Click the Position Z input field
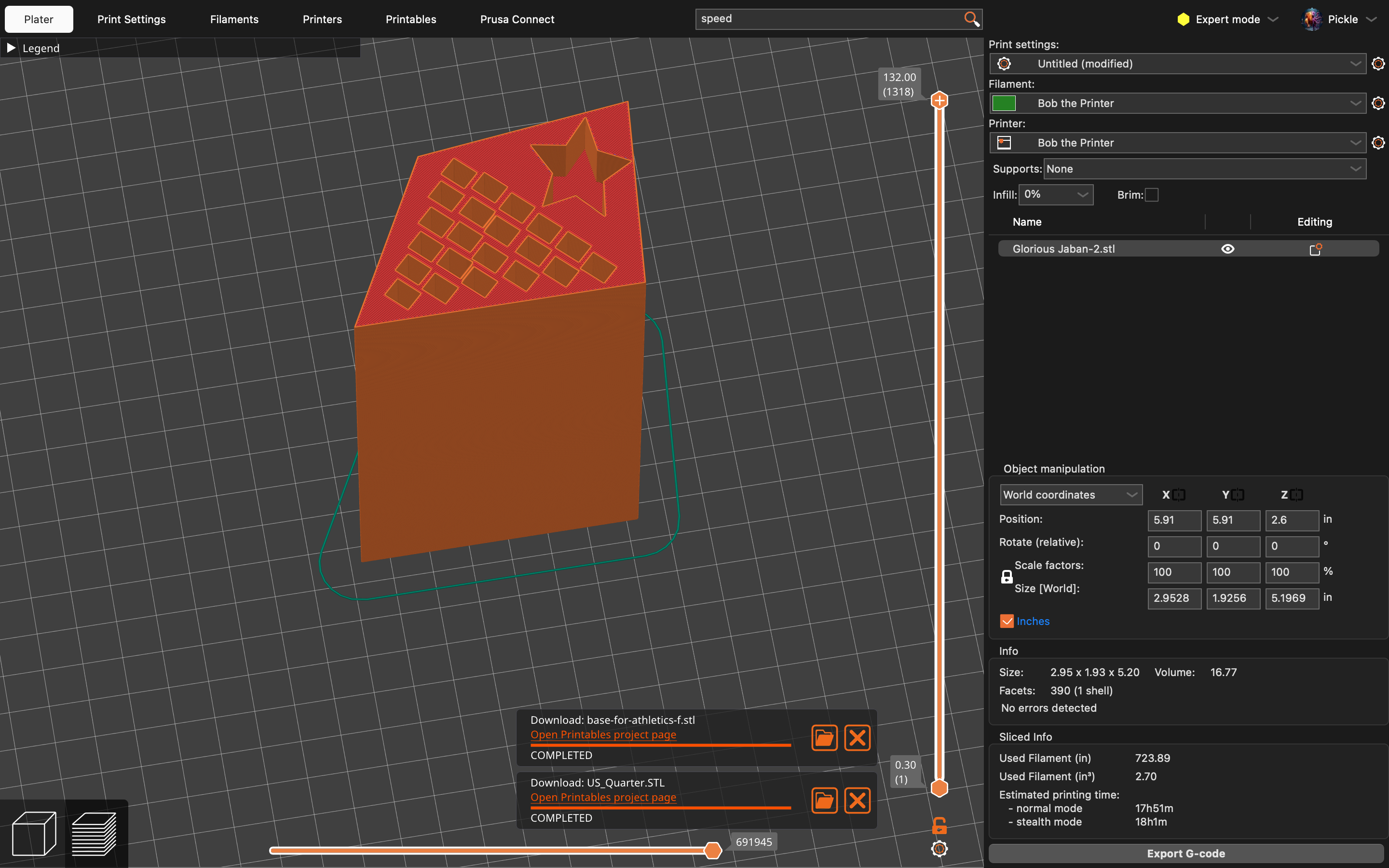 (x=1292, y=520)
